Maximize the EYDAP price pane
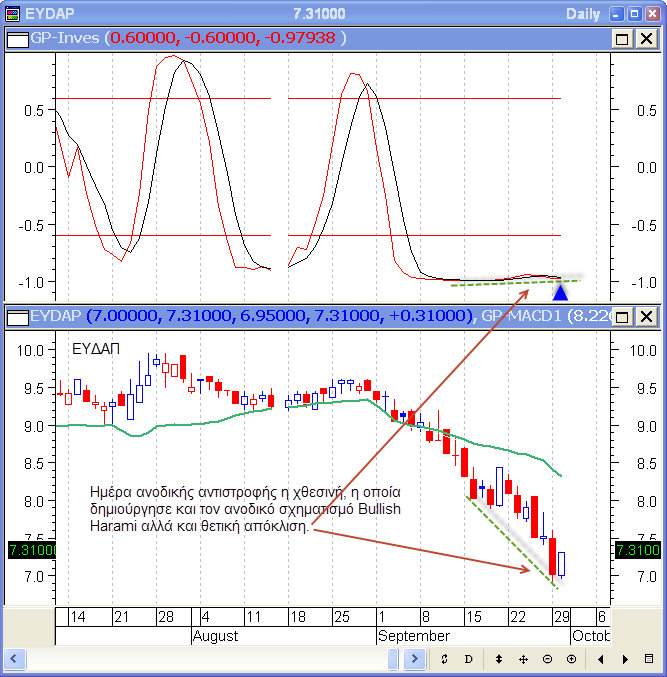Screen dimensions: 667x677 tap(622, 317)
